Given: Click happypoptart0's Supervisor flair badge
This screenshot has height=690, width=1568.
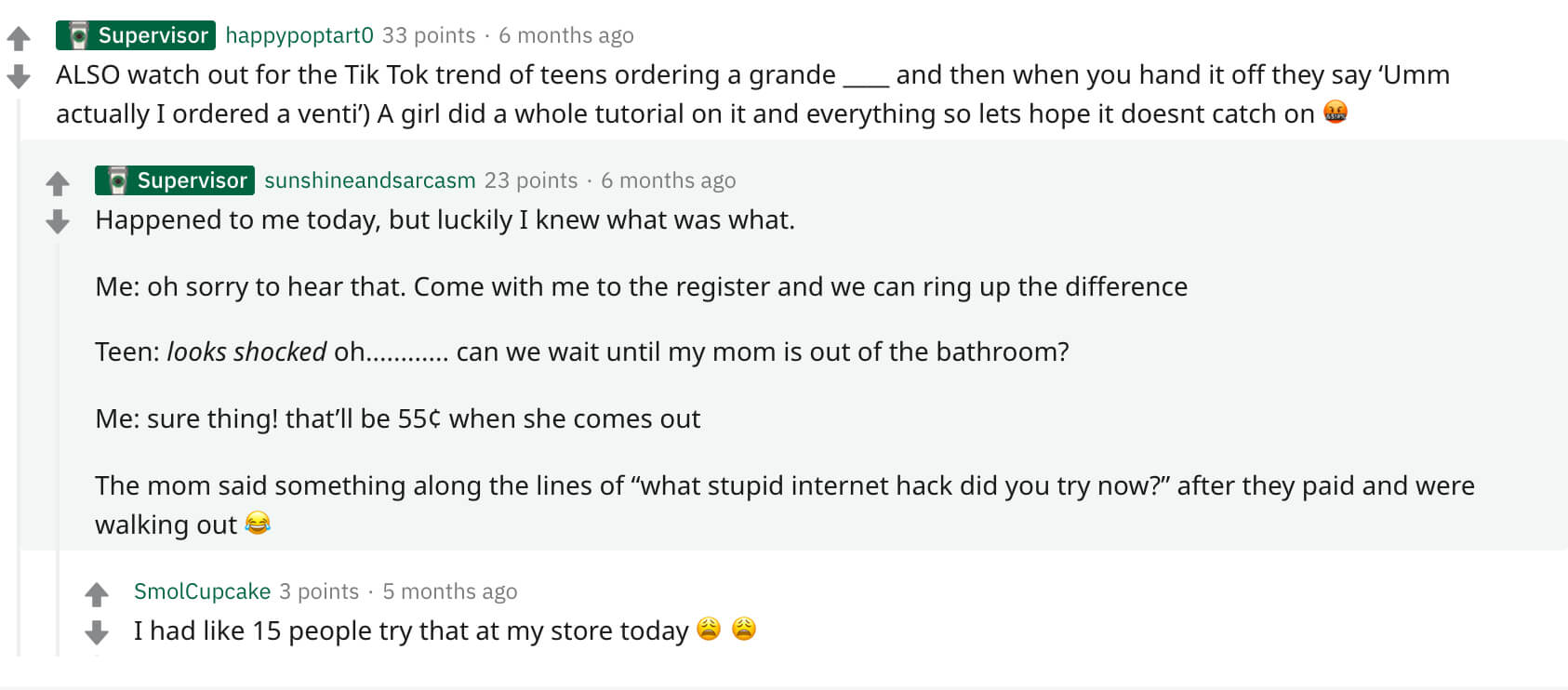Looking at the screenshot, I should pyautogui.click(x=136, y=35).
